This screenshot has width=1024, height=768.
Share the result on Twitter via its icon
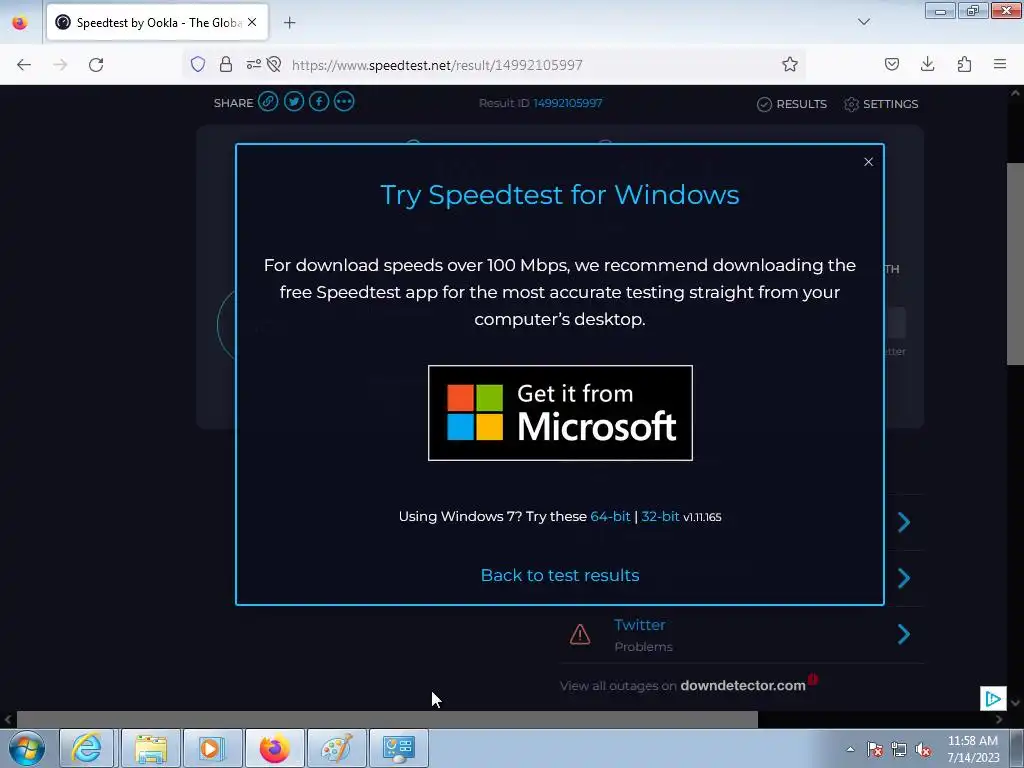tap(294, 102)
